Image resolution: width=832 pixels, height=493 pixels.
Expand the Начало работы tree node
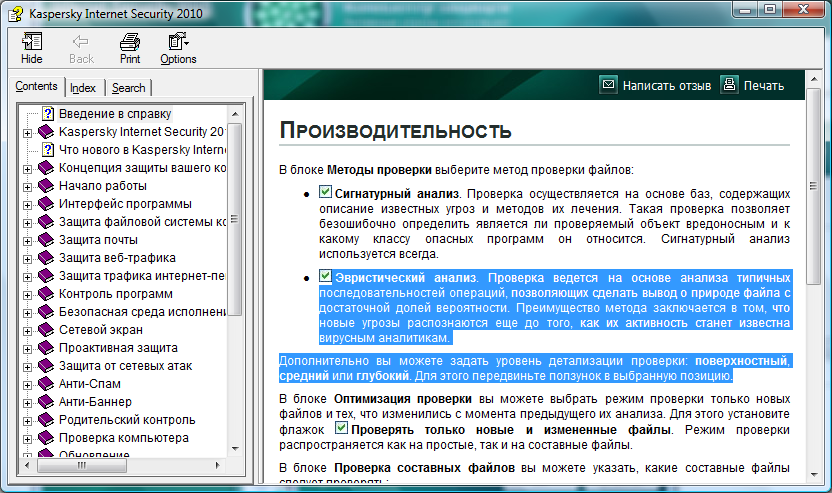click(28, 187)
